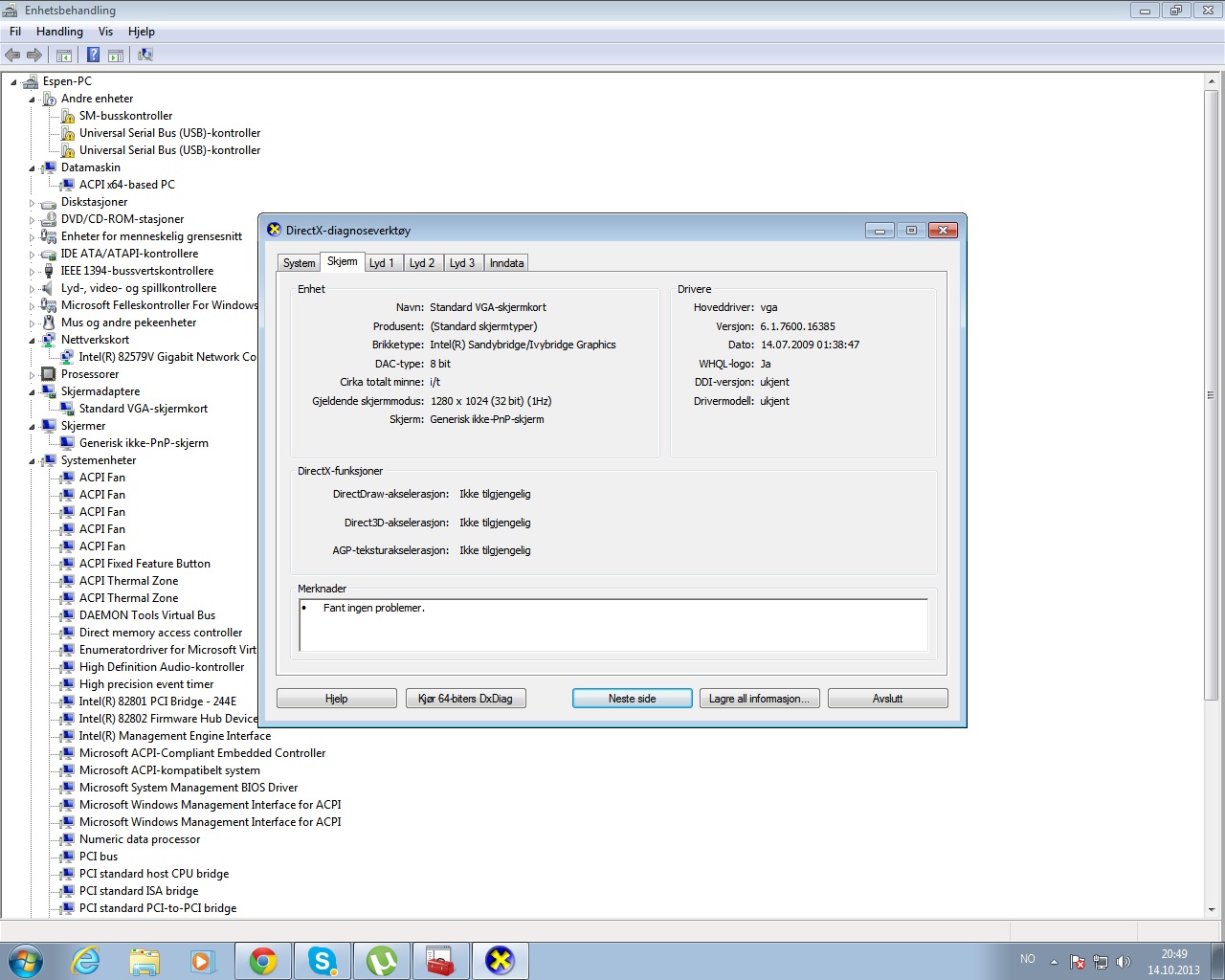Click the volume speaker tray icon
The height and width of the screenshot is (980, 1225).
coord(1124,961)
